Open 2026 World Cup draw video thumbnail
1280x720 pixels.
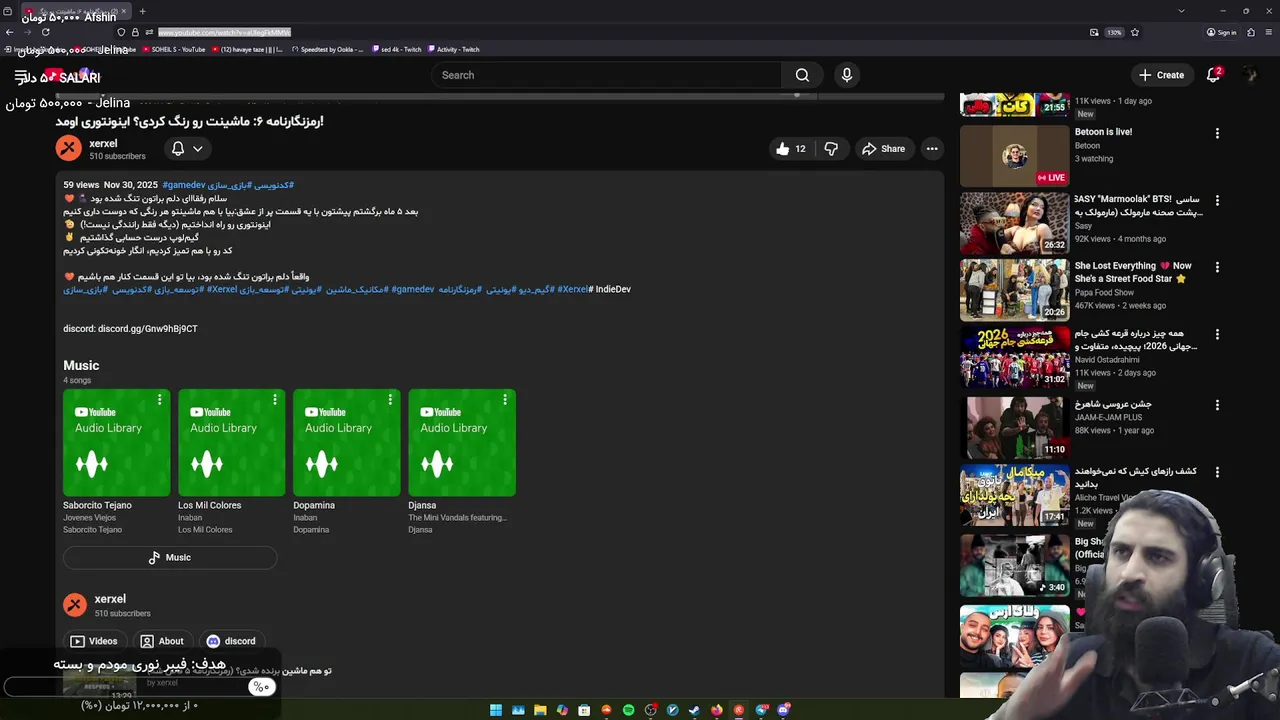click(1014, 358)
